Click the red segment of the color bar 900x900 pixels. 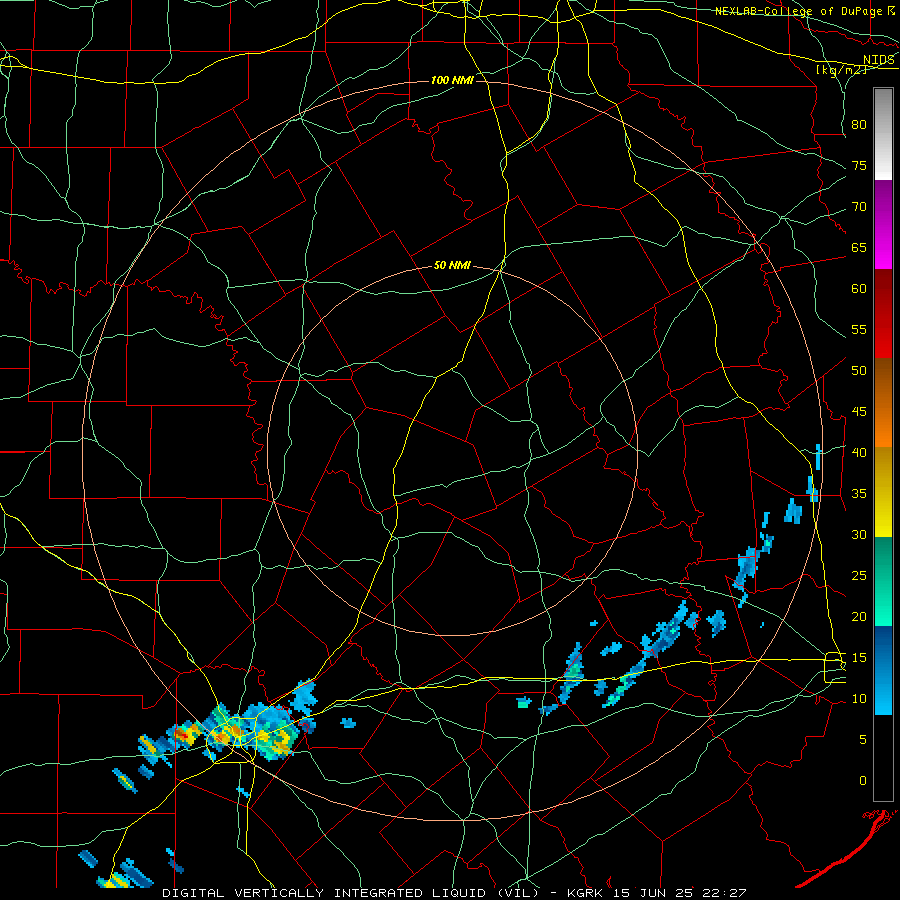pyautogui.click(x=883, y=314)
